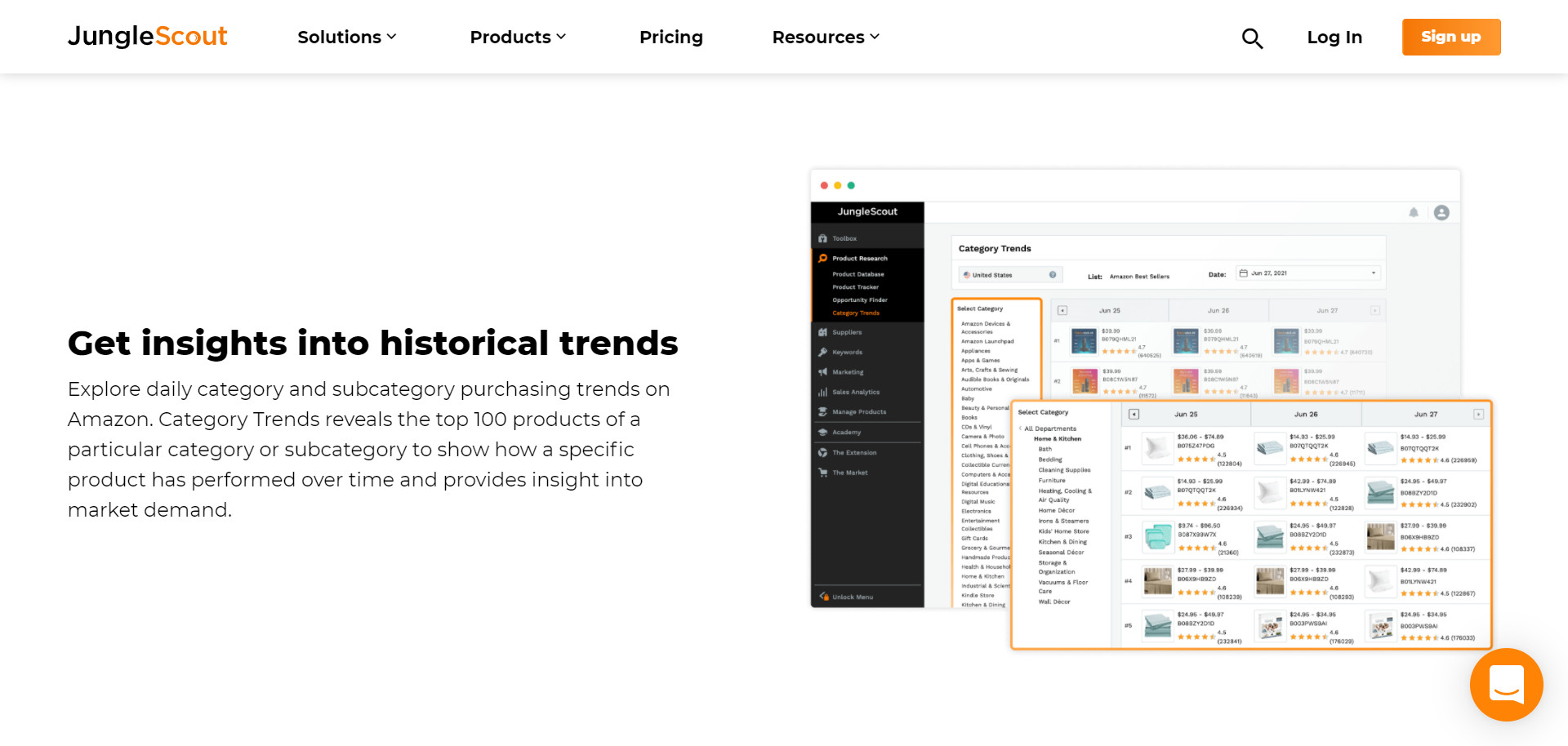Click the help icon beside United States
Viewport: 1568px width, 746px height.
point(1053,275)
